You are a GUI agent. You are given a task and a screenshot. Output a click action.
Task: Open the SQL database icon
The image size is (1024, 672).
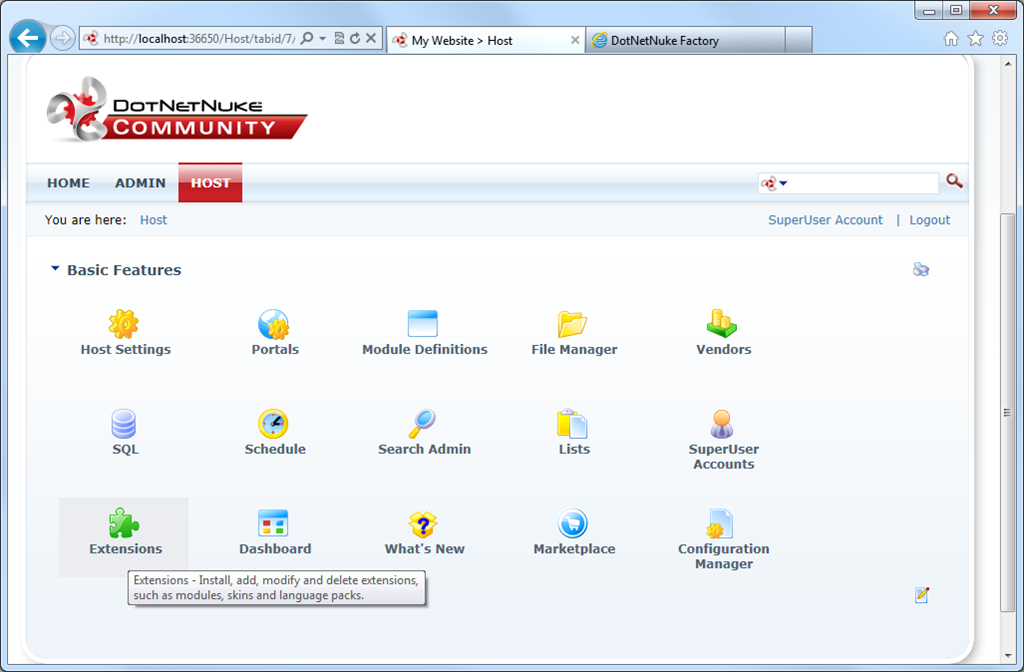click(123, 424)
